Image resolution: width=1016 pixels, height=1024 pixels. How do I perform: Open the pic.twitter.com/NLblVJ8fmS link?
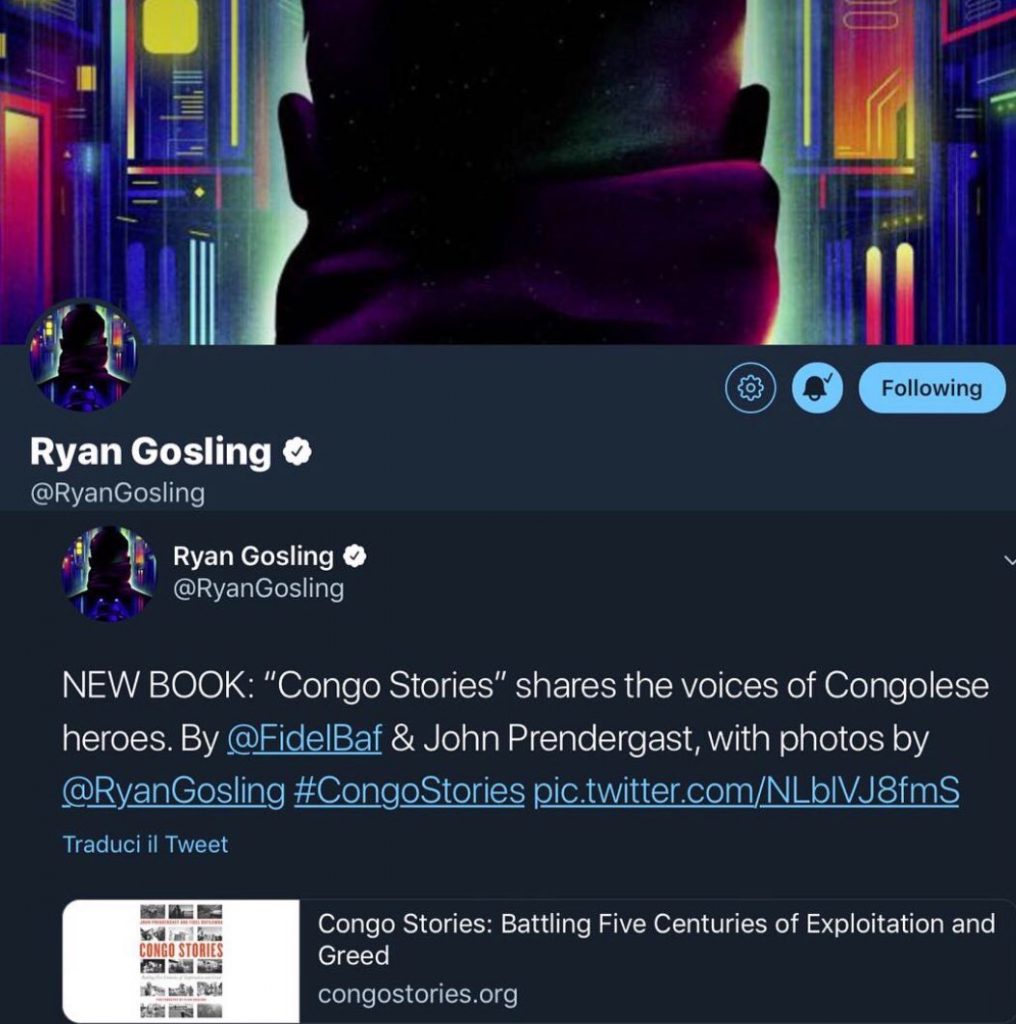point(746,791)
